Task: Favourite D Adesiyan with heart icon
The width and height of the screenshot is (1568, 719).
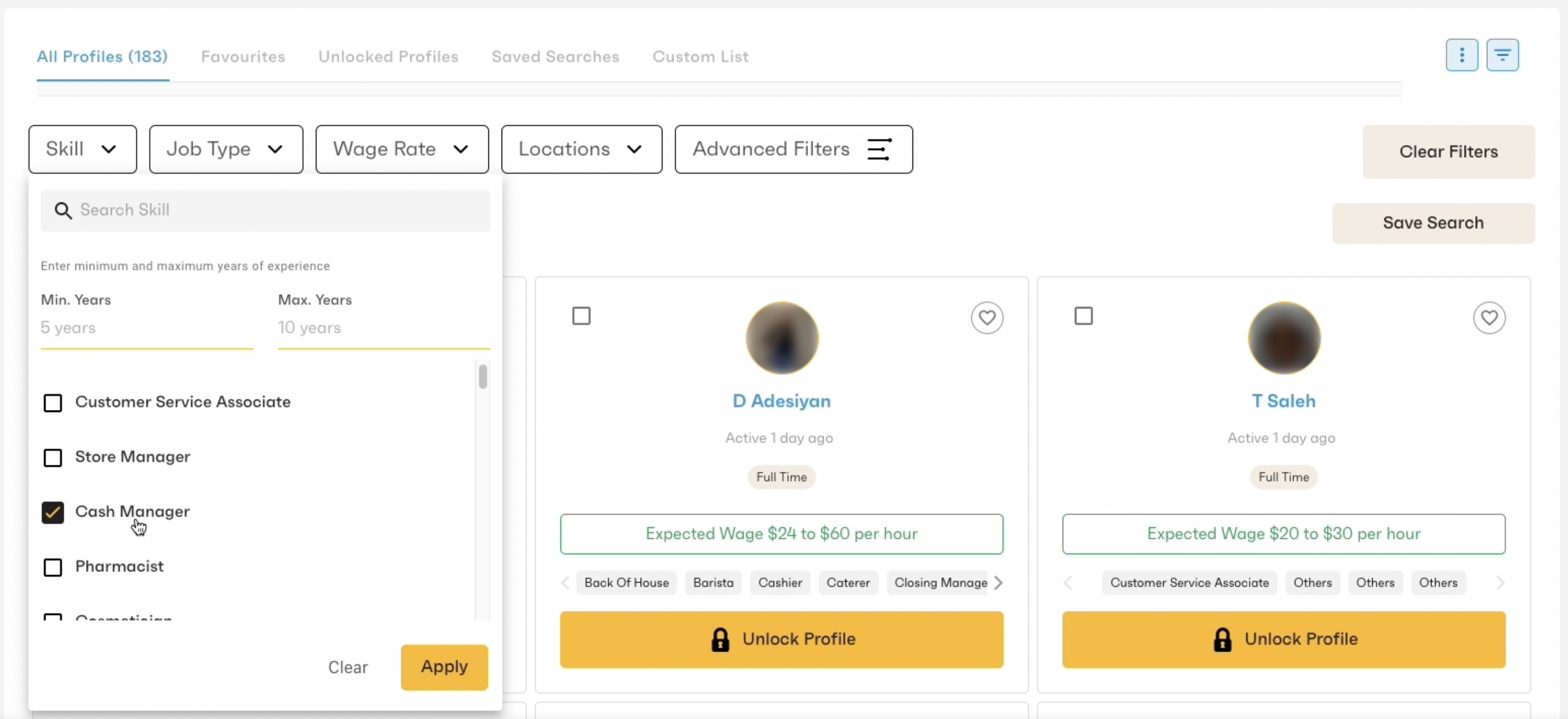Action: 987,318
